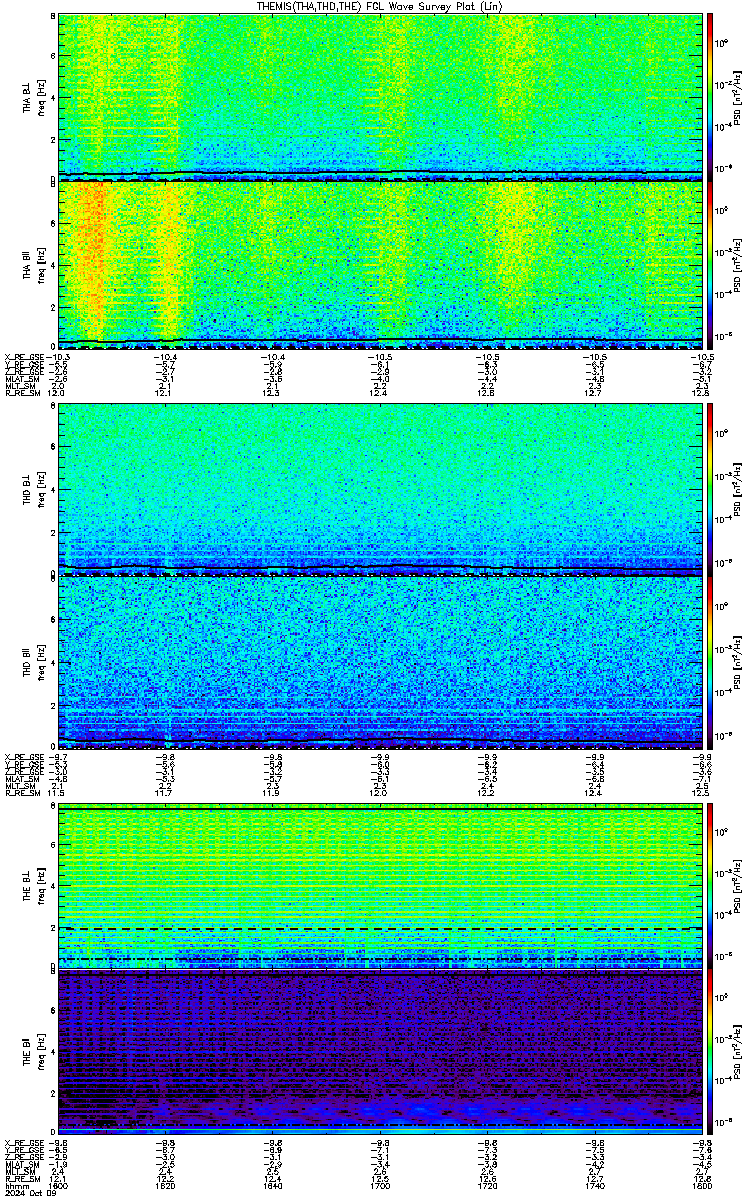
Task: Click the 1740 time tick label
Action: [x=593, y=1186]
